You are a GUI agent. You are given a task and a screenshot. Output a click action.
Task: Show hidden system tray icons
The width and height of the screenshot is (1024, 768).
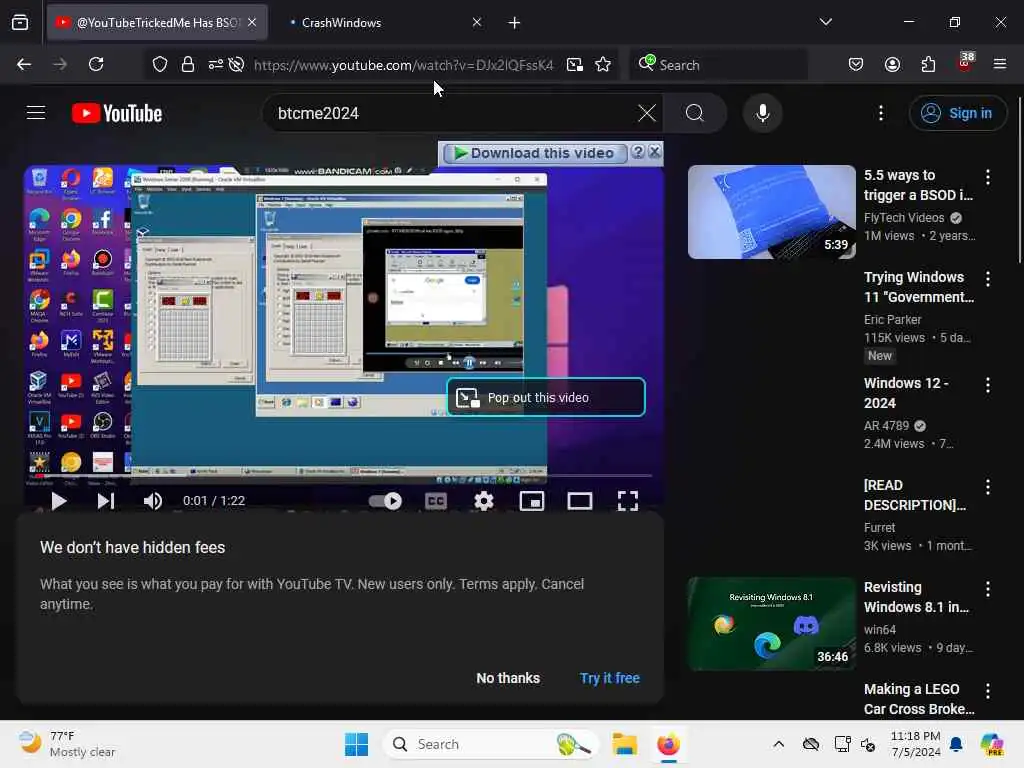click(x=778, y=744)
